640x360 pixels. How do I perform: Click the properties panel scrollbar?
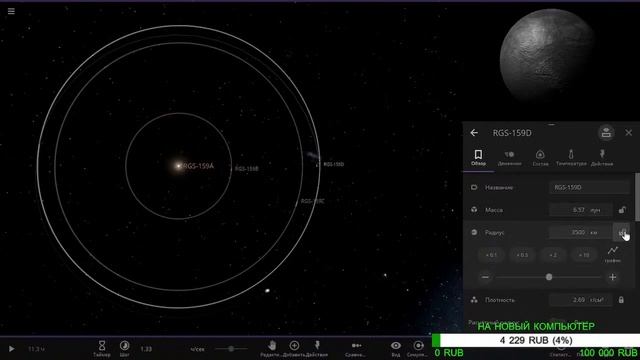(x=638, y=197)
